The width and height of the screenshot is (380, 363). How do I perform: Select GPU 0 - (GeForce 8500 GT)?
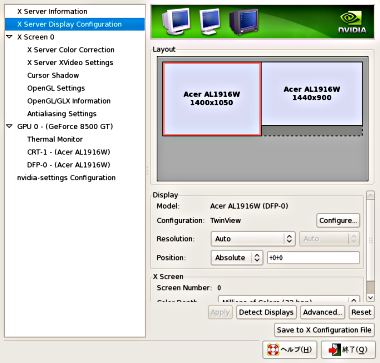coord(65,126)
